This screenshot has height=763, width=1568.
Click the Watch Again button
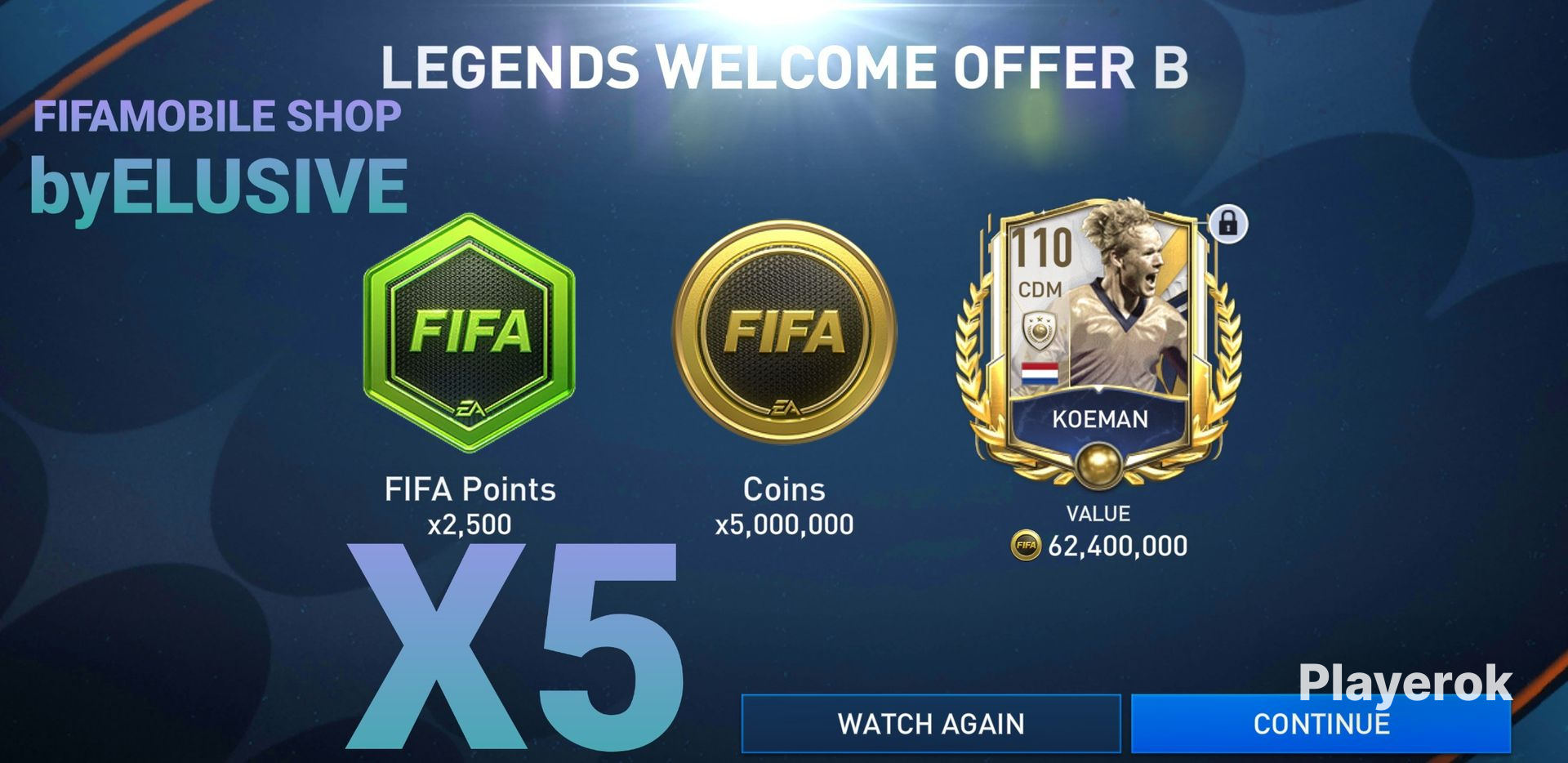[931, 724]
